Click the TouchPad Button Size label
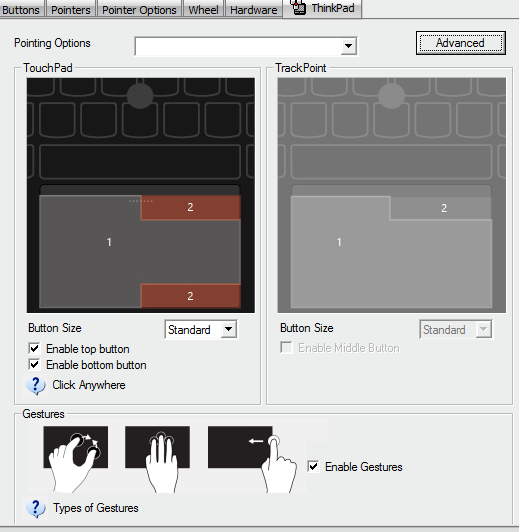The image size is (519, 532). click(x=55, y=328)
